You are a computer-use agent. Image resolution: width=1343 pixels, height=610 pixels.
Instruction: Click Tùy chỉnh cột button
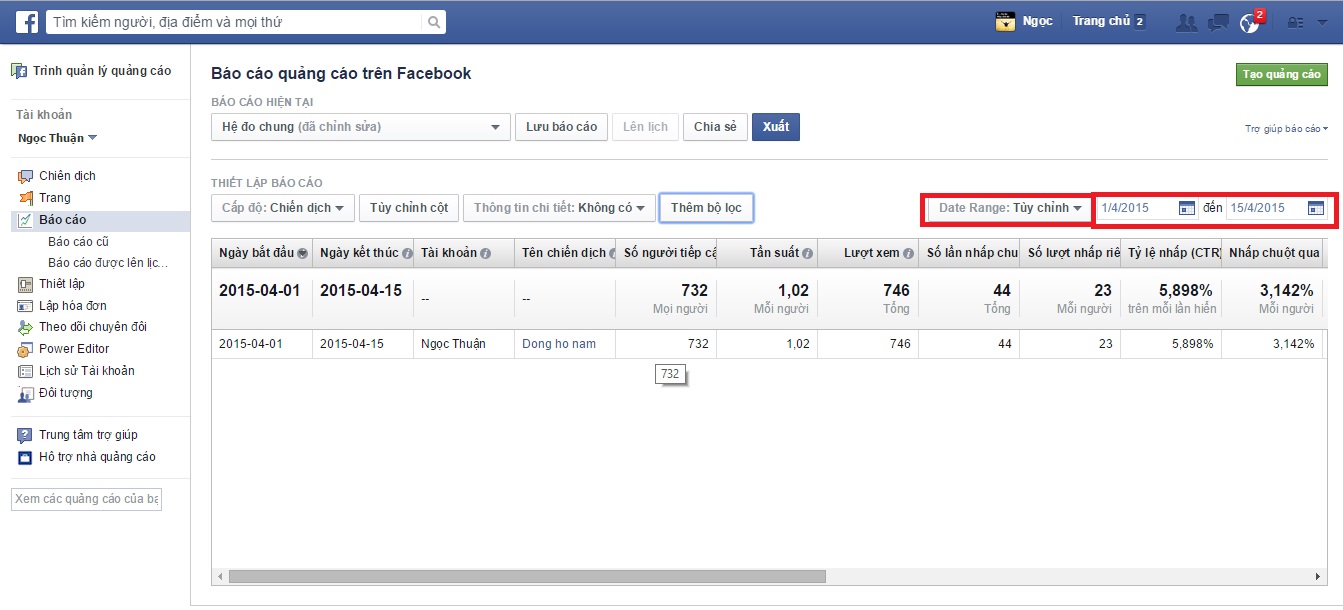coord(409,208)
